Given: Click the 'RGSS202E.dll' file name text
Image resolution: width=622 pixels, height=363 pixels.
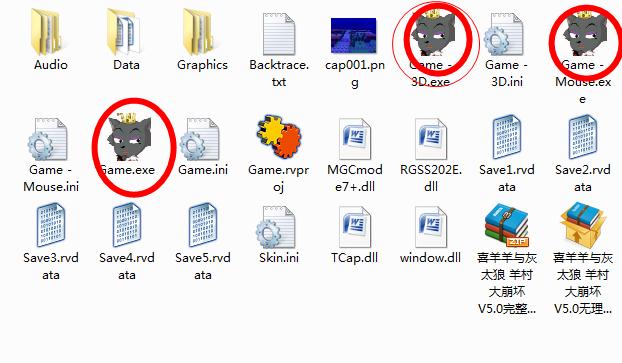Looking at the screenshot, I should (431, 178).
